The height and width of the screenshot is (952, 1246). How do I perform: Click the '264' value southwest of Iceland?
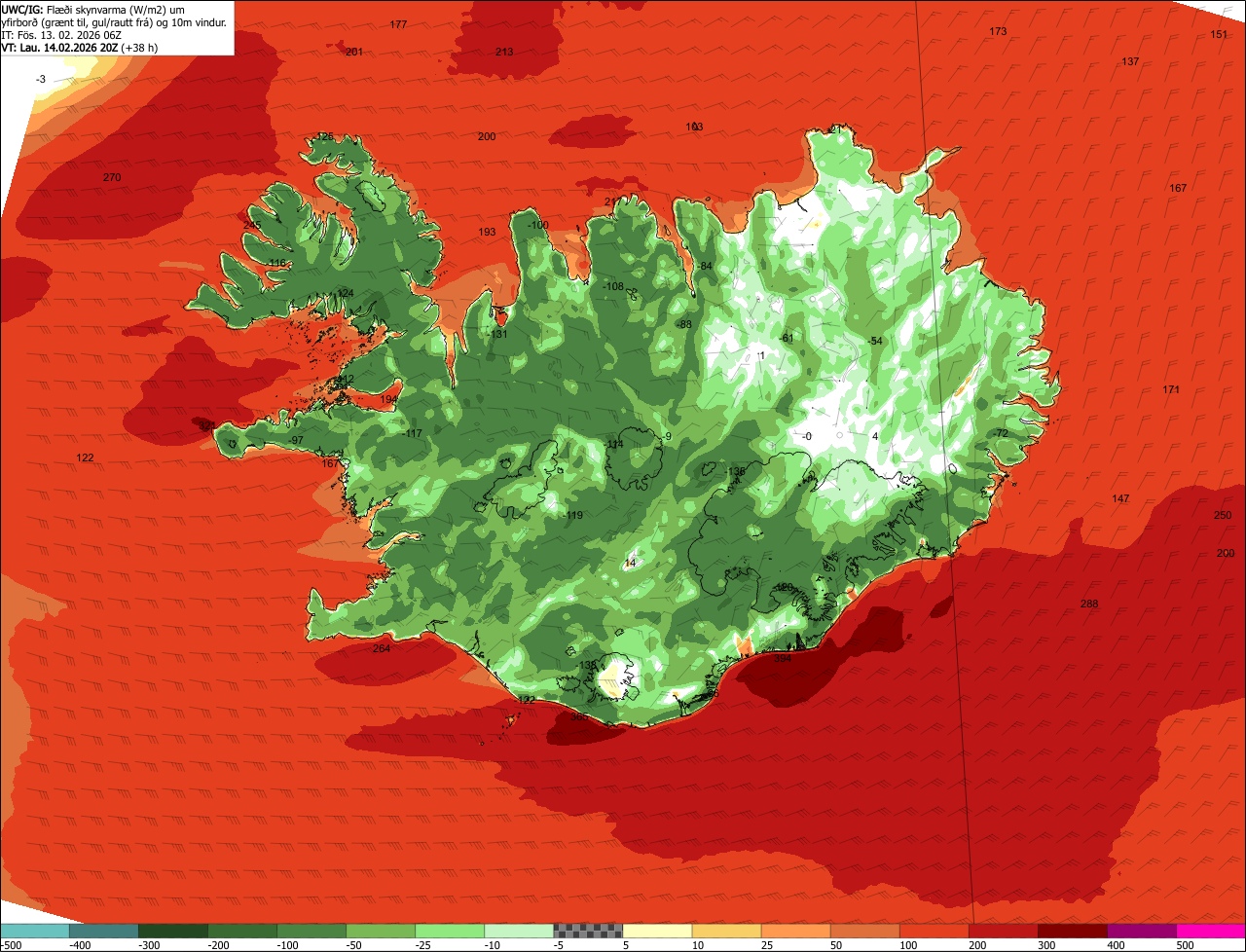[x=382, y=648]
